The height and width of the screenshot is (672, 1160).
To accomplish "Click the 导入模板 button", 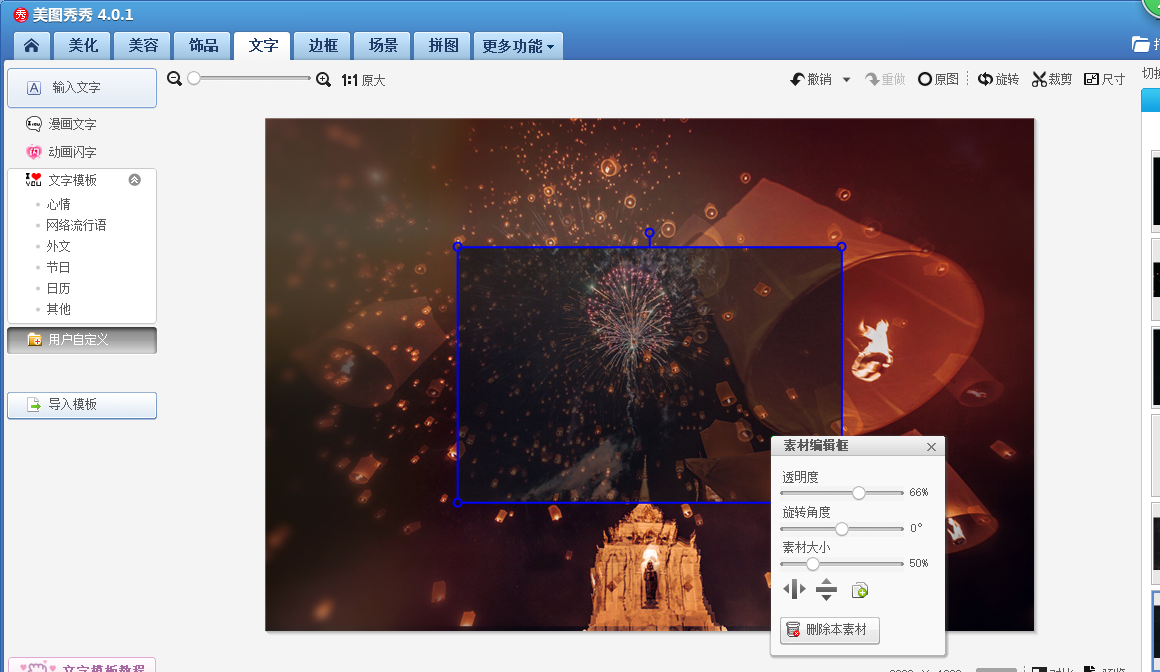I will 82,405.
